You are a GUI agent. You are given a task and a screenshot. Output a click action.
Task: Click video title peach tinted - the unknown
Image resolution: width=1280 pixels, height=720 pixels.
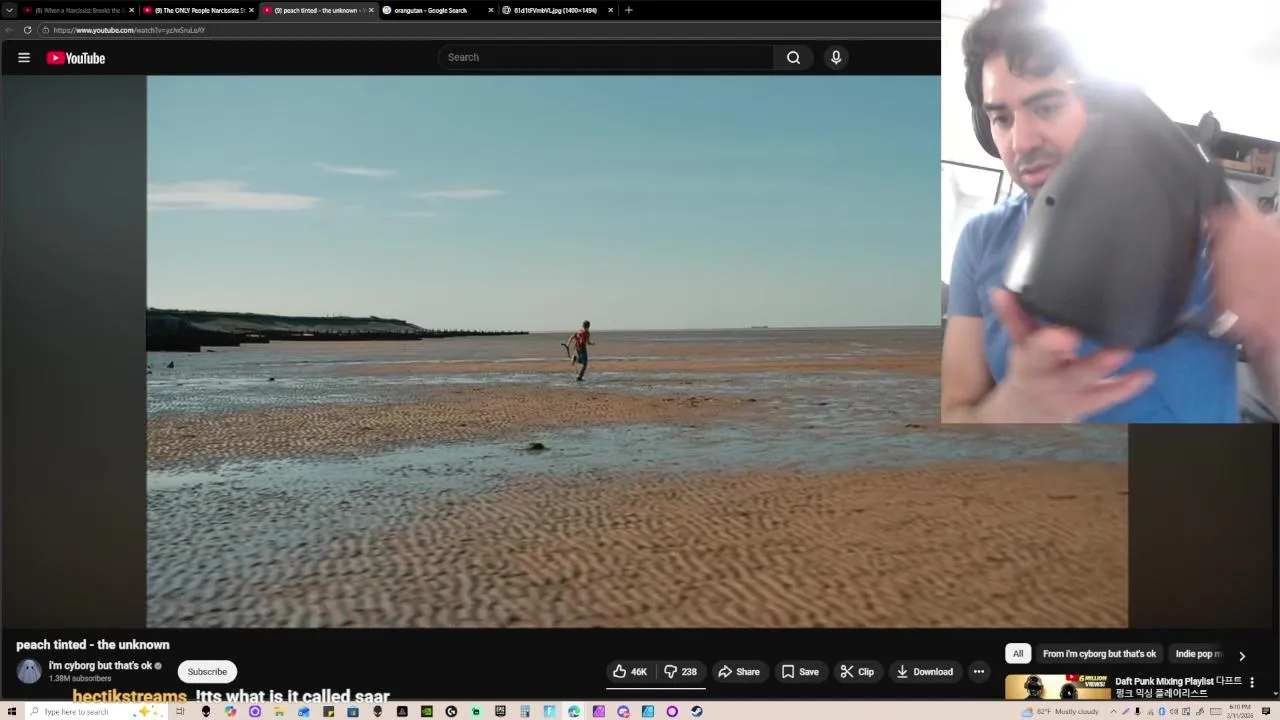coord(93,645)
